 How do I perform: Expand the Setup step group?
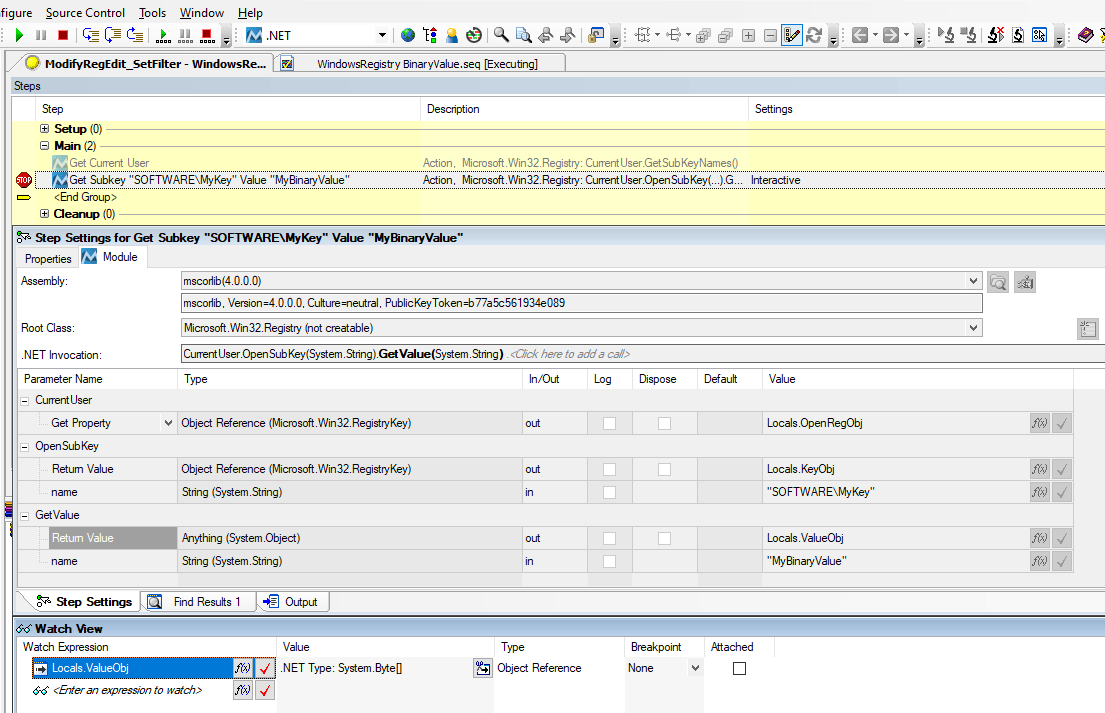coord(44,128)
